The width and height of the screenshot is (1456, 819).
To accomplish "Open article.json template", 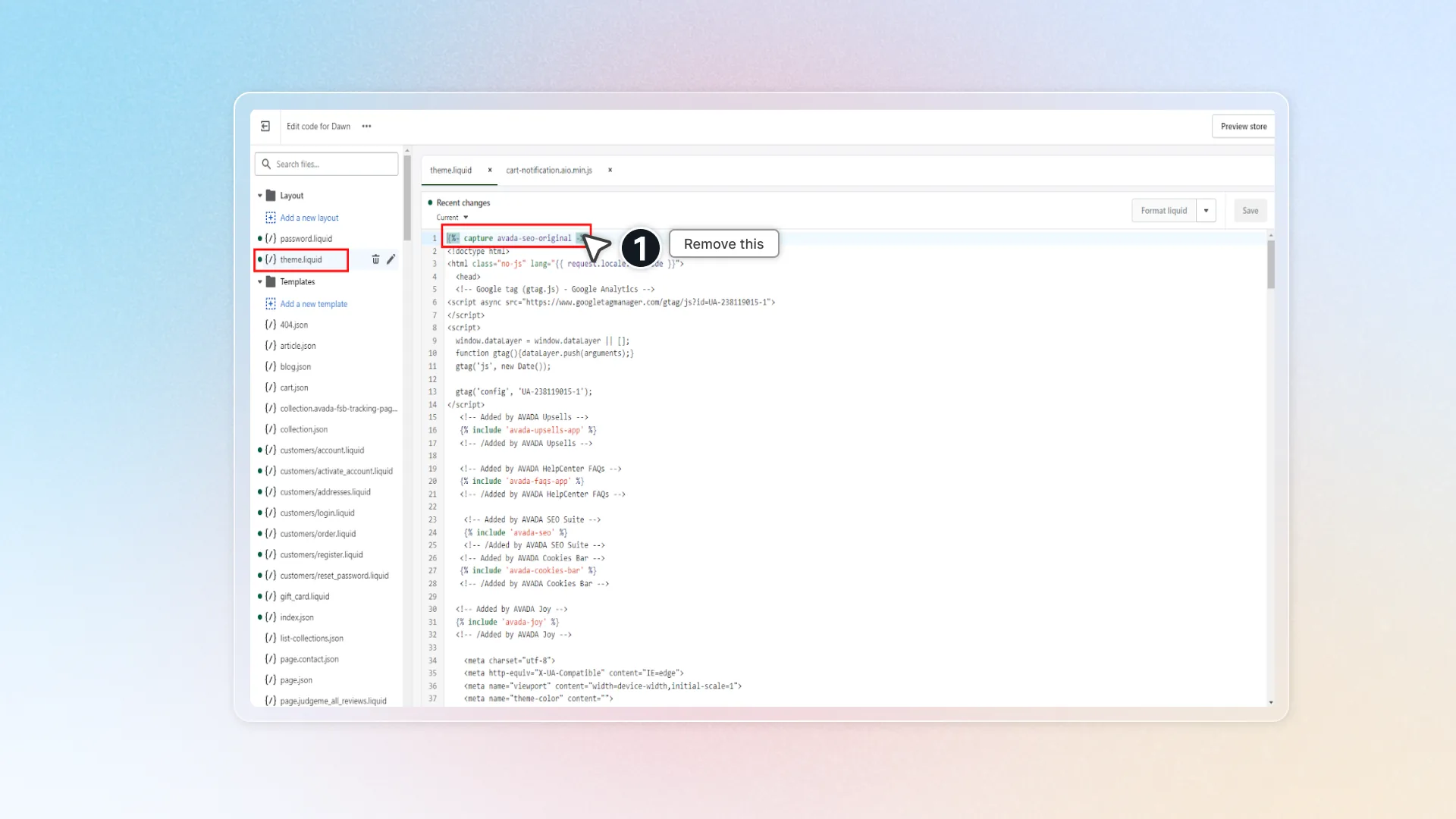I will point(298,346).
